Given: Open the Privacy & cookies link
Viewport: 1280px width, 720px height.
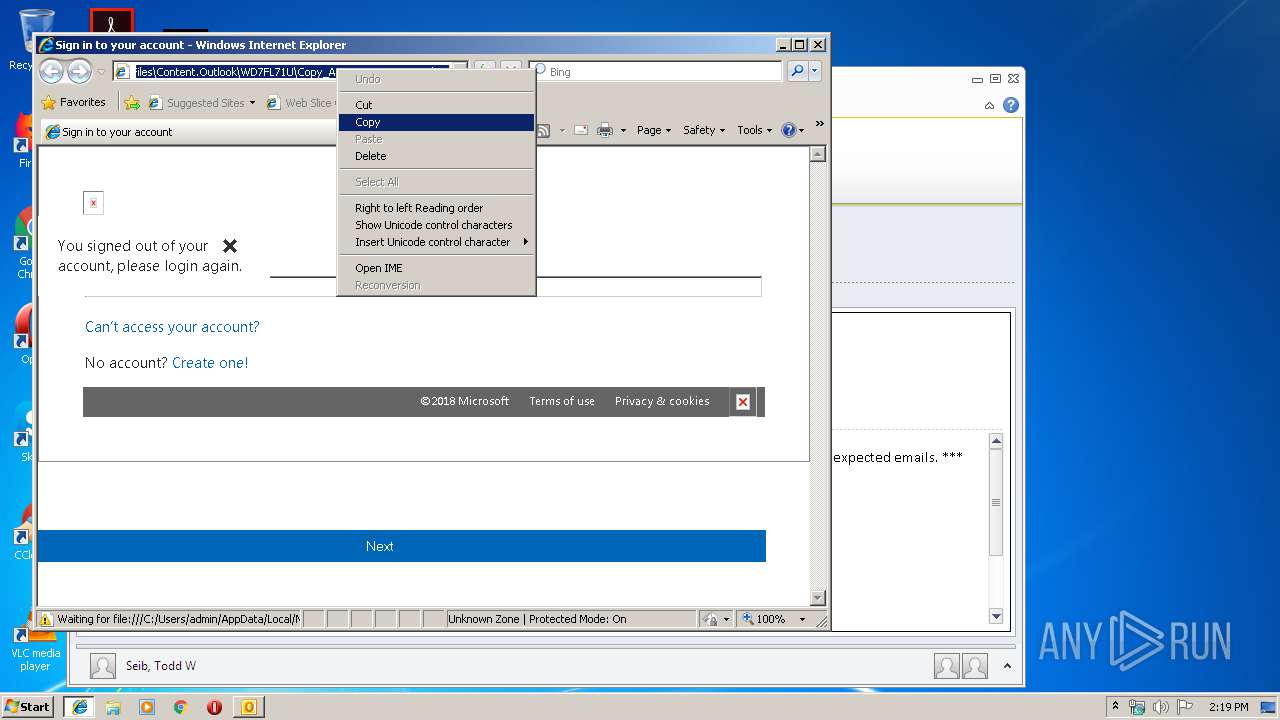Looking at the screenshot, I should (x=662, y=401).
